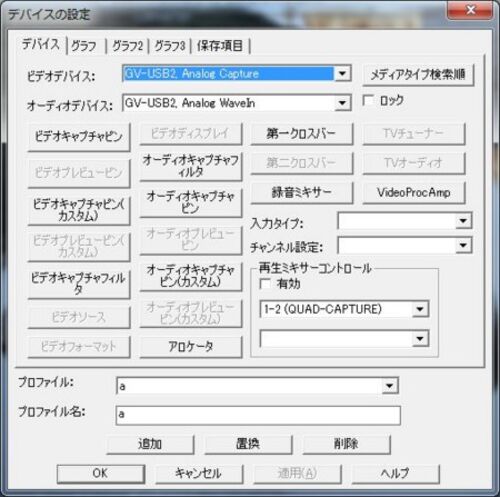Switch to the 保存項目 tab
500x497 pixels.
coord(220,46)
